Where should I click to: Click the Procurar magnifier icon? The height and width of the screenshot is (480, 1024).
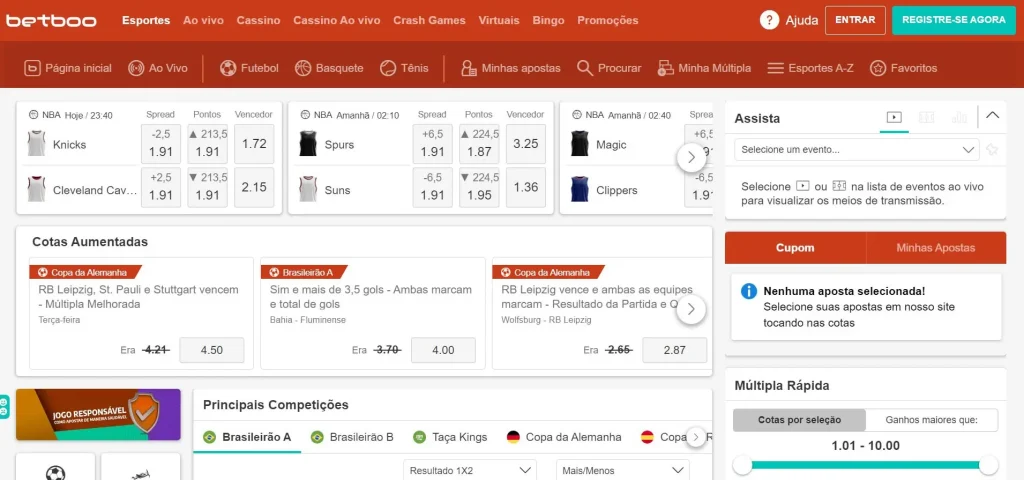click(585, 68)
